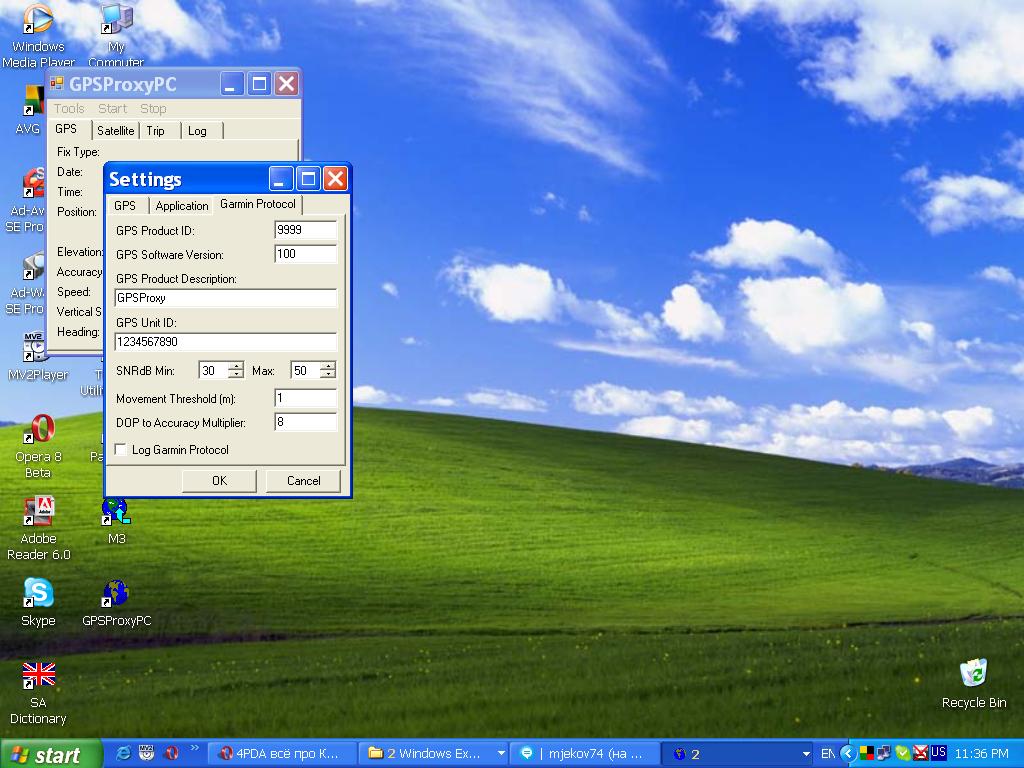This screenshot has width=1024, height=768.
Task: Open the My Computer desktop icon
Action: (116, 35)
